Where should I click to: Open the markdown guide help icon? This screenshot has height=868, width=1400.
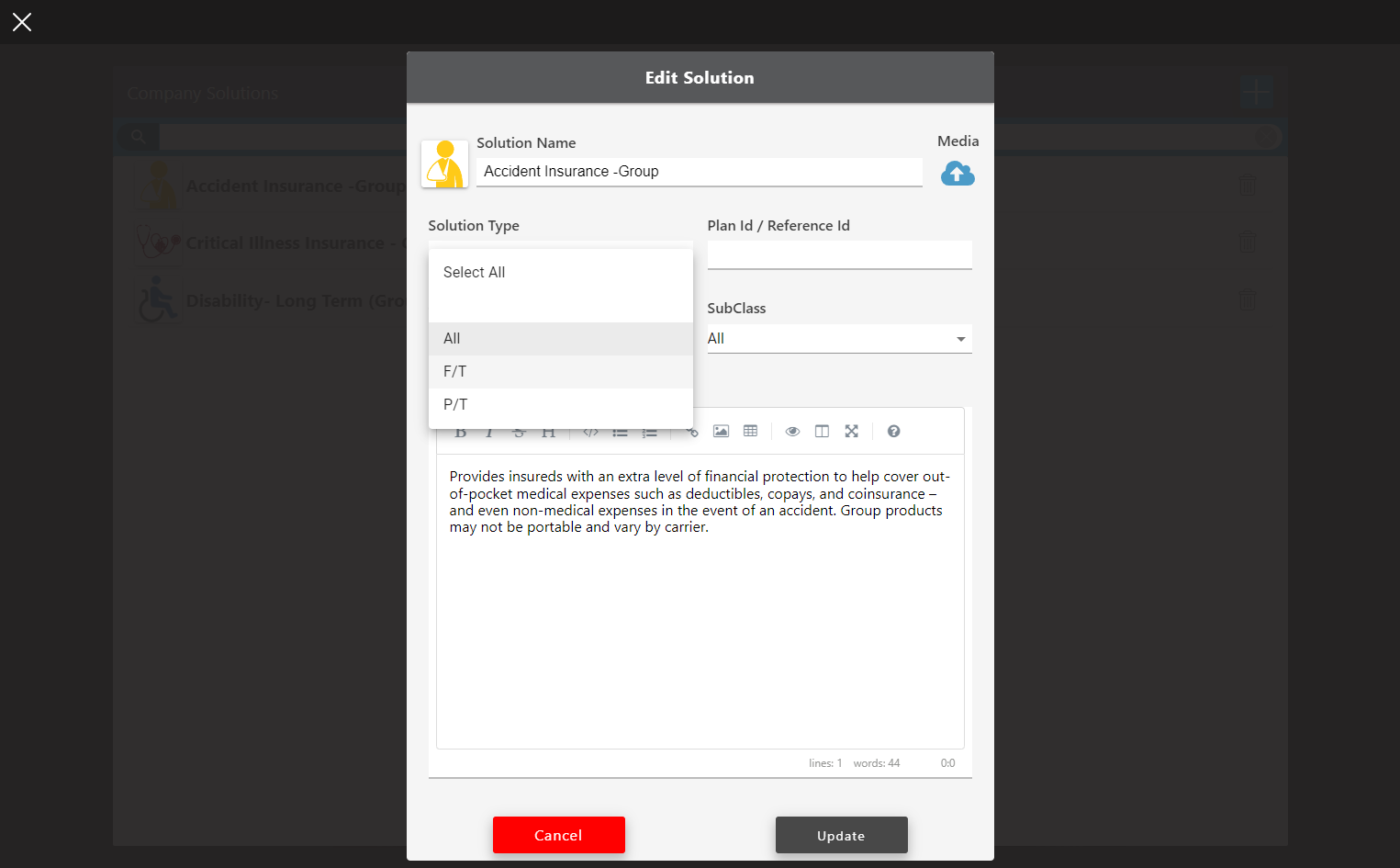pyautogui.click(x=894, y=431)
